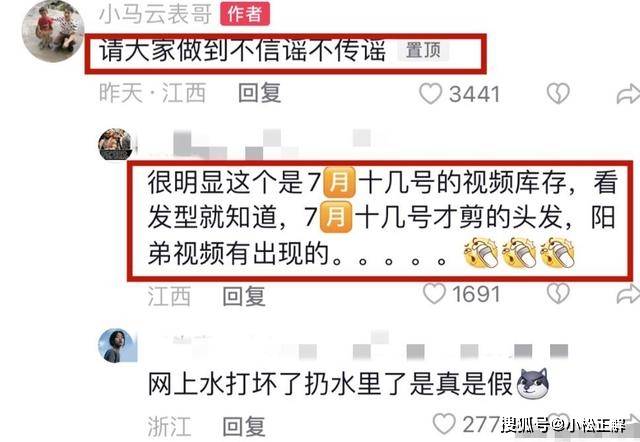Open avatar of Zhejiang commenter
Viewport: 640px width, 442px height.
click(x=116, y=345)
